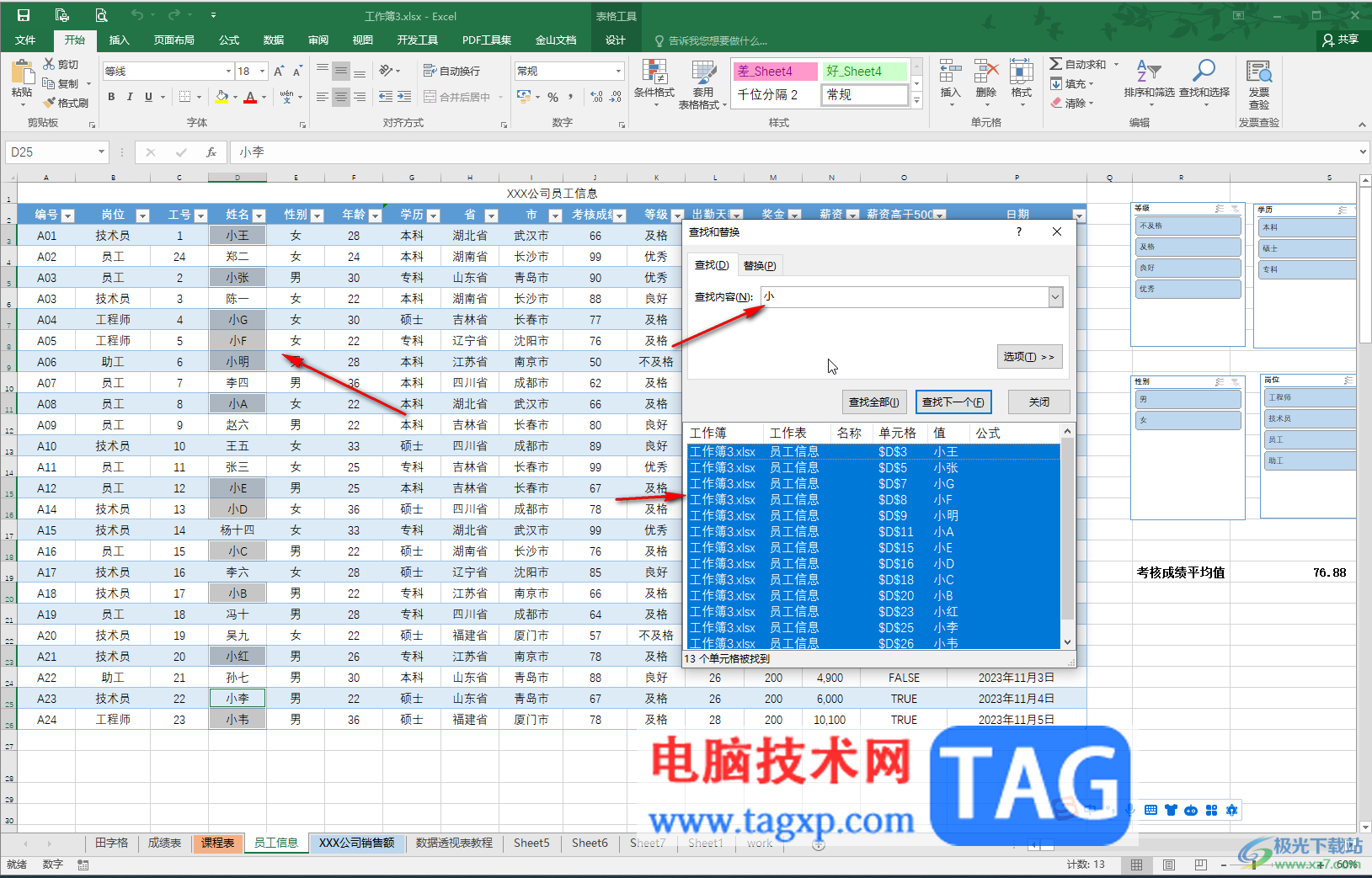Switch to the 替换(P) dialog tab
The height and width of the screenshot is (878, 1372).
click(x=760, y=265)
